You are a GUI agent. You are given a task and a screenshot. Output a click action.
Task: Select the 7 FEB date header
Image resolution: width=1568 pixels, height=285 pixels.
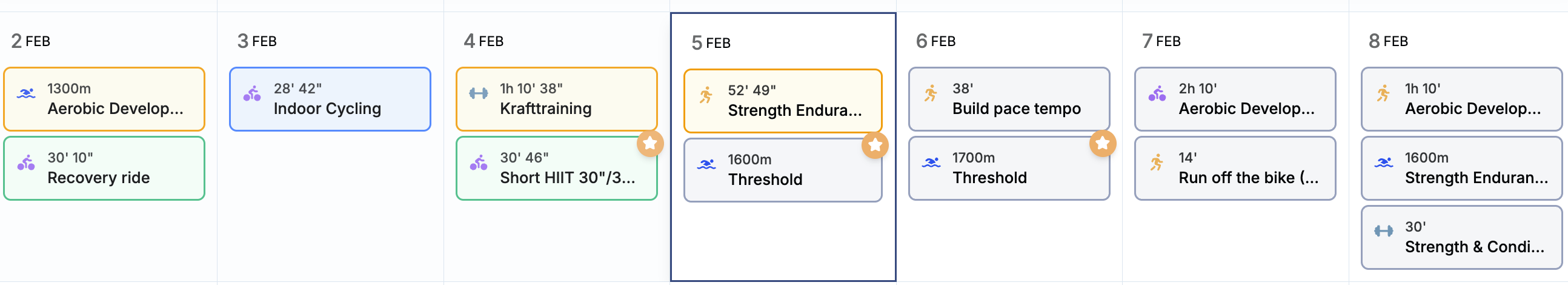click(1161, 41)
